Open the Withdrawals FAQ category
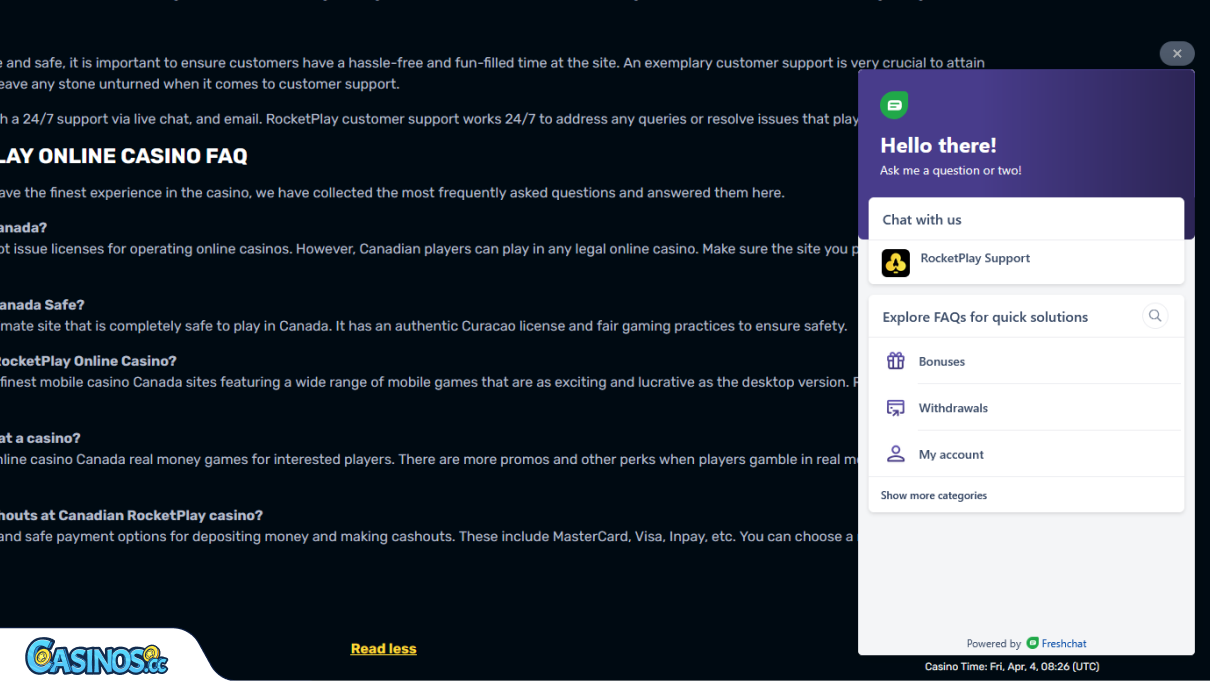The image size is (1210, 681). click(1026, 408)
